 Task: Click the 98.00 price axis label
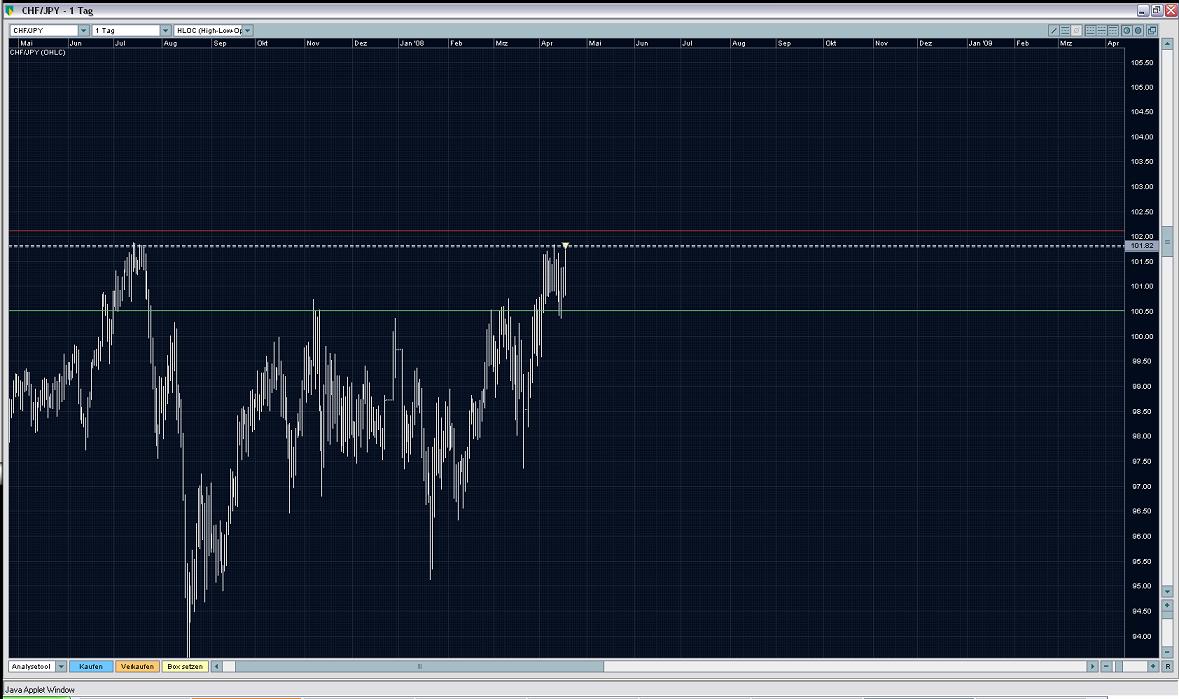click(1141, 436)
